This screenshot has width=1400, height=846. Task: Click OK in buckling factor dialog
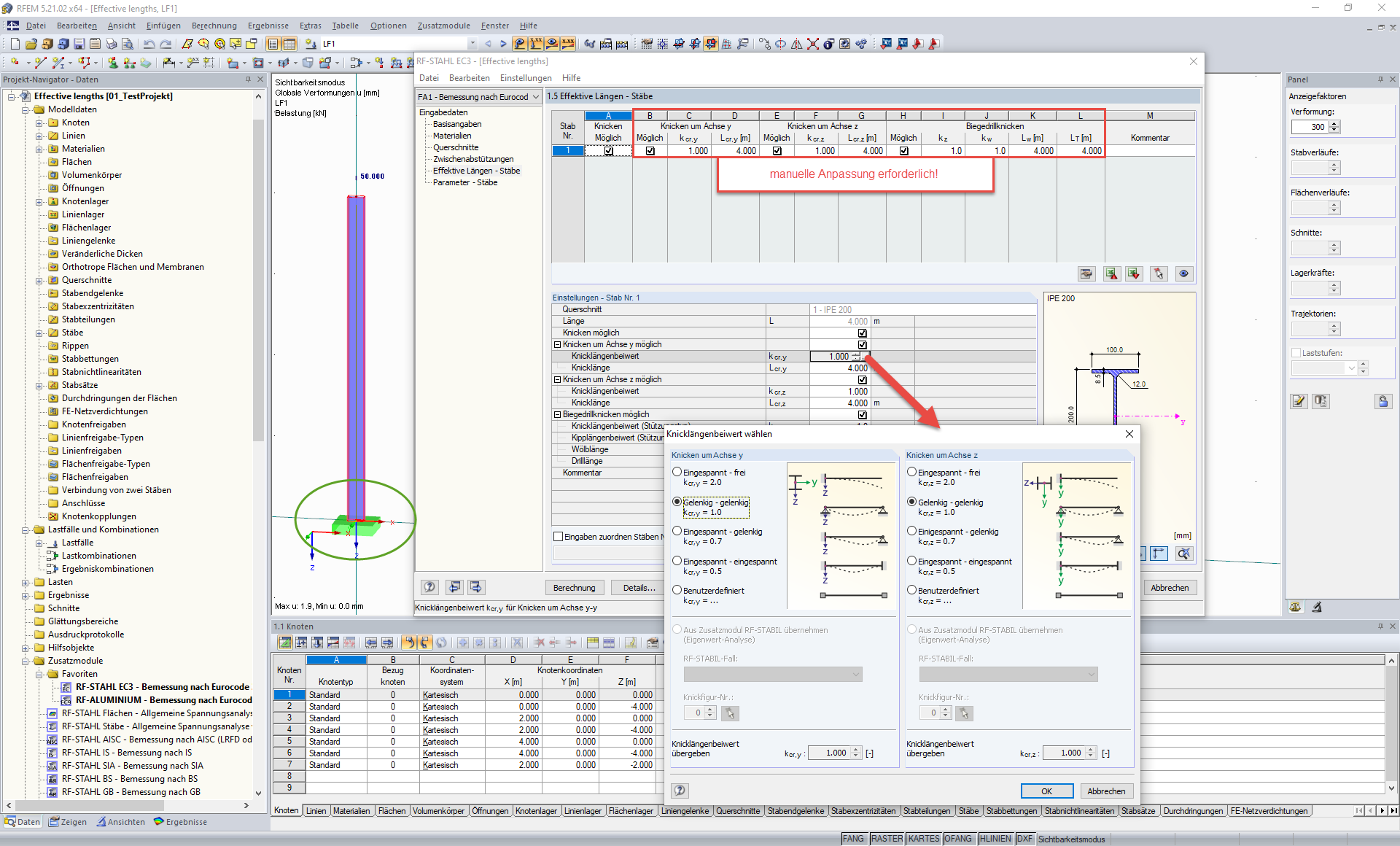[x=1046, y=791]
